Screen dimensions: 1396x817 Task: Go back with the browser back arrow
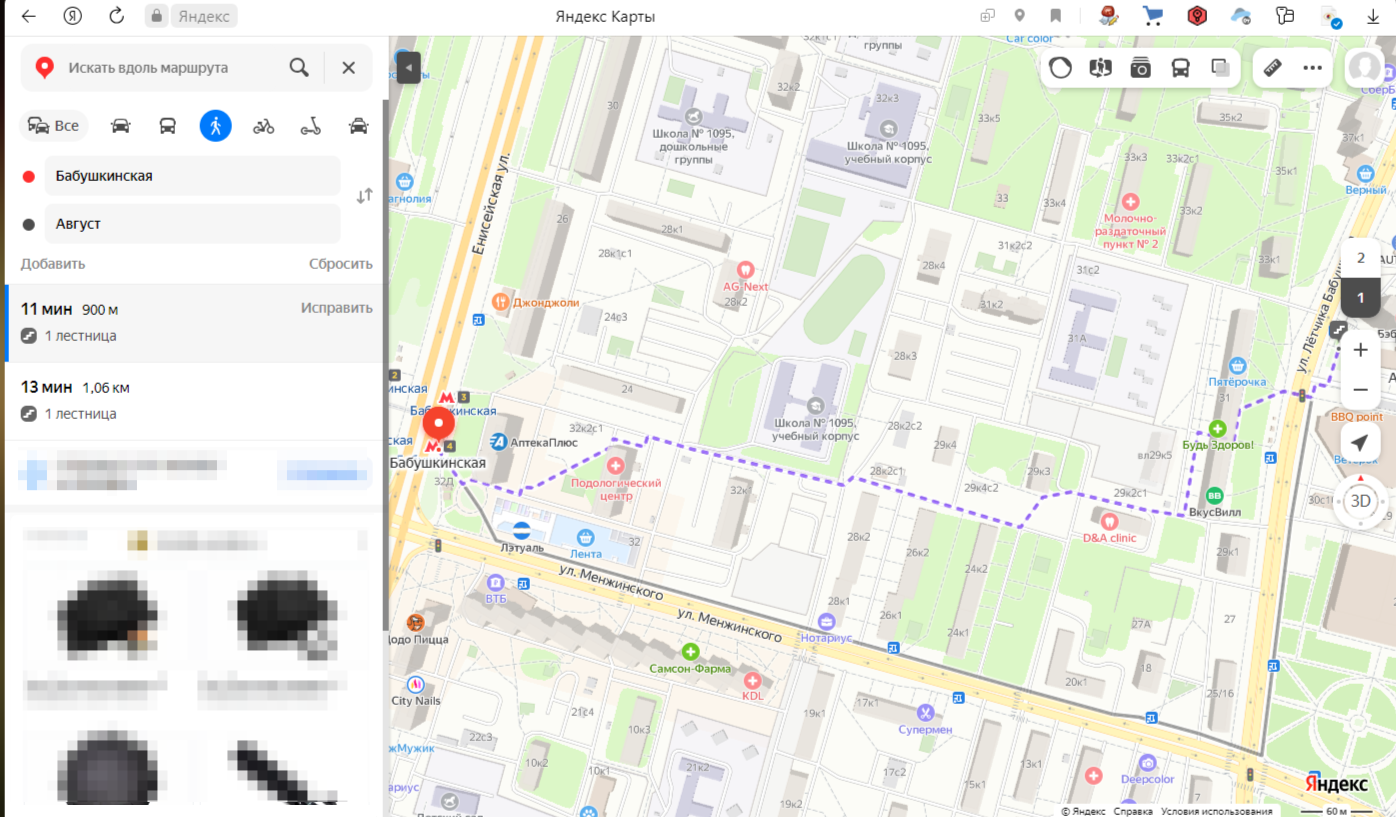pos(28,16)
